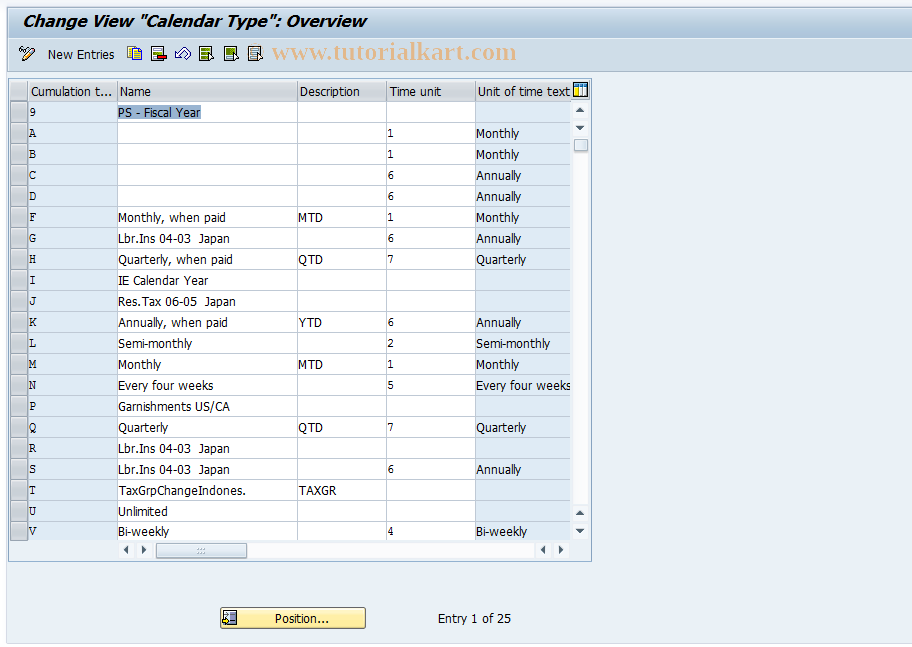Click the Select Block icon

point(231,54)
